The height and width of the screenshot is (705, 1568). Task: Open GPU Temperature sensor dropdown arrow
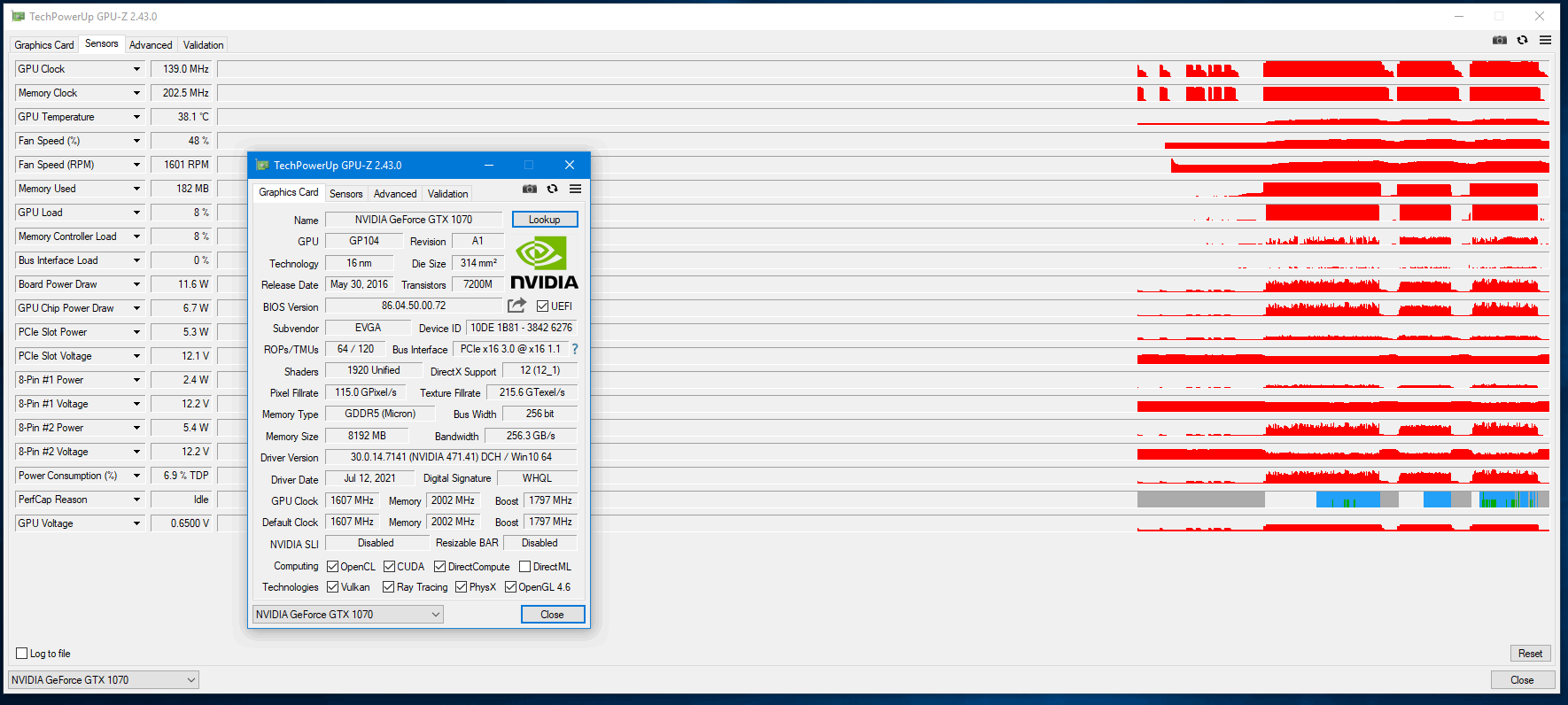point(136,117)
